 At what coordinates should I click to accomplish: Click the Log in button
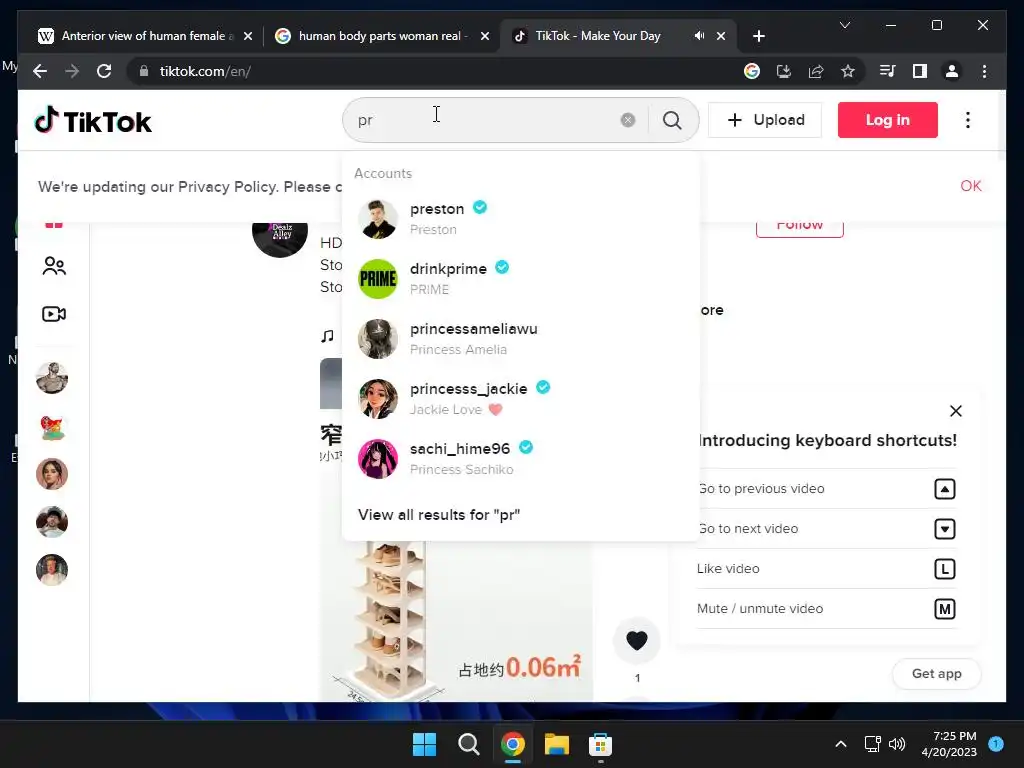click(x=888, y=120)
